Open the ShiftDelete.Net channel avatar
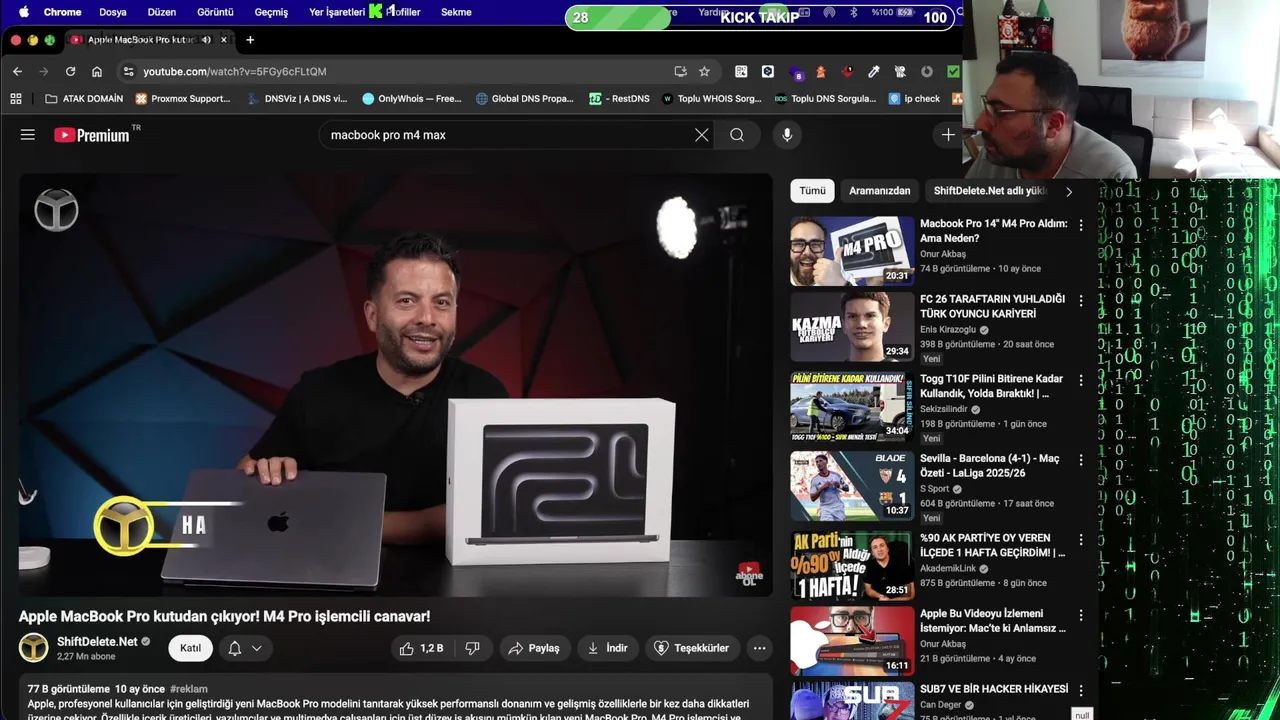 tap(34, 648)
